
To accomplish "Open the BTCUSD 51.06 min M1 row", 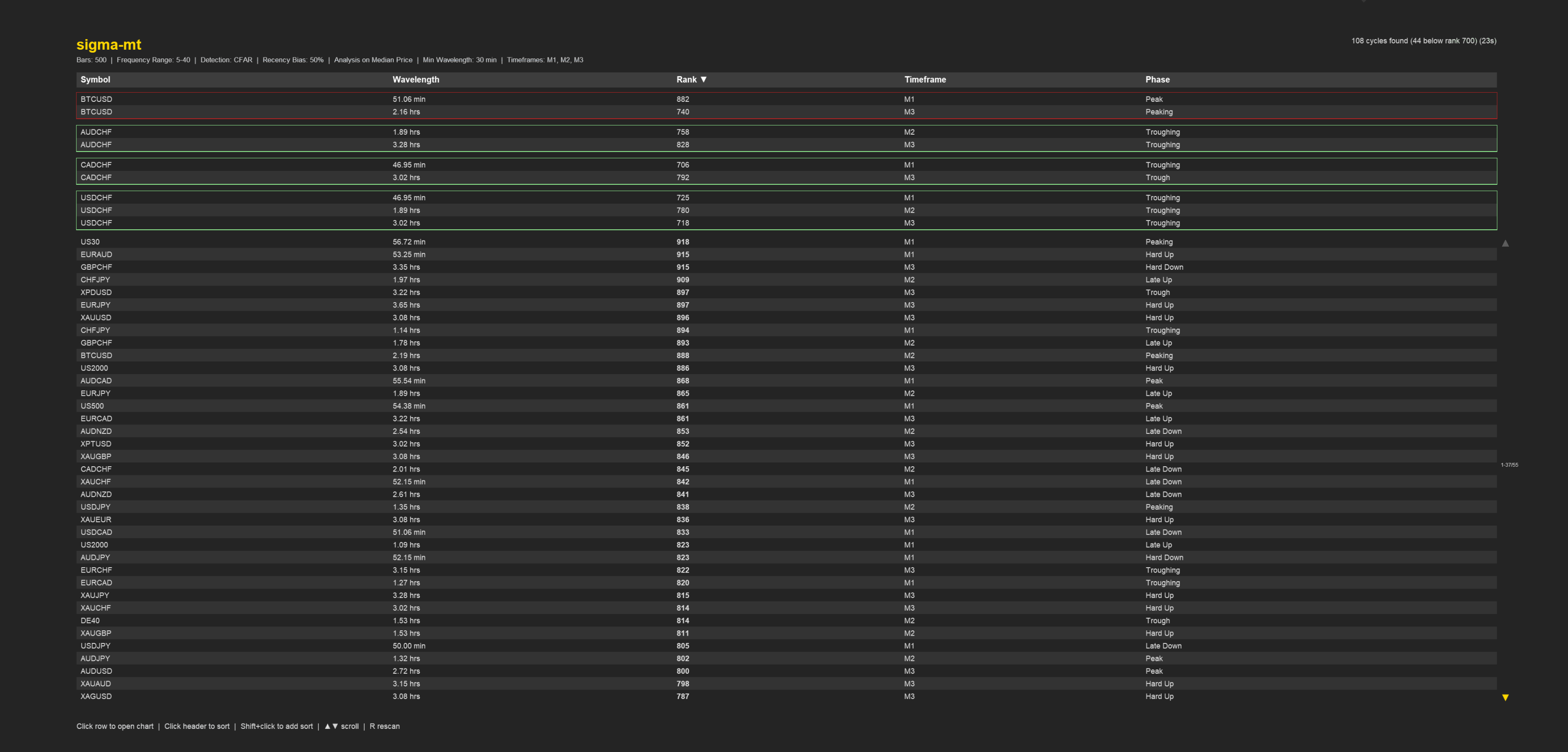I will pos(409,99).
